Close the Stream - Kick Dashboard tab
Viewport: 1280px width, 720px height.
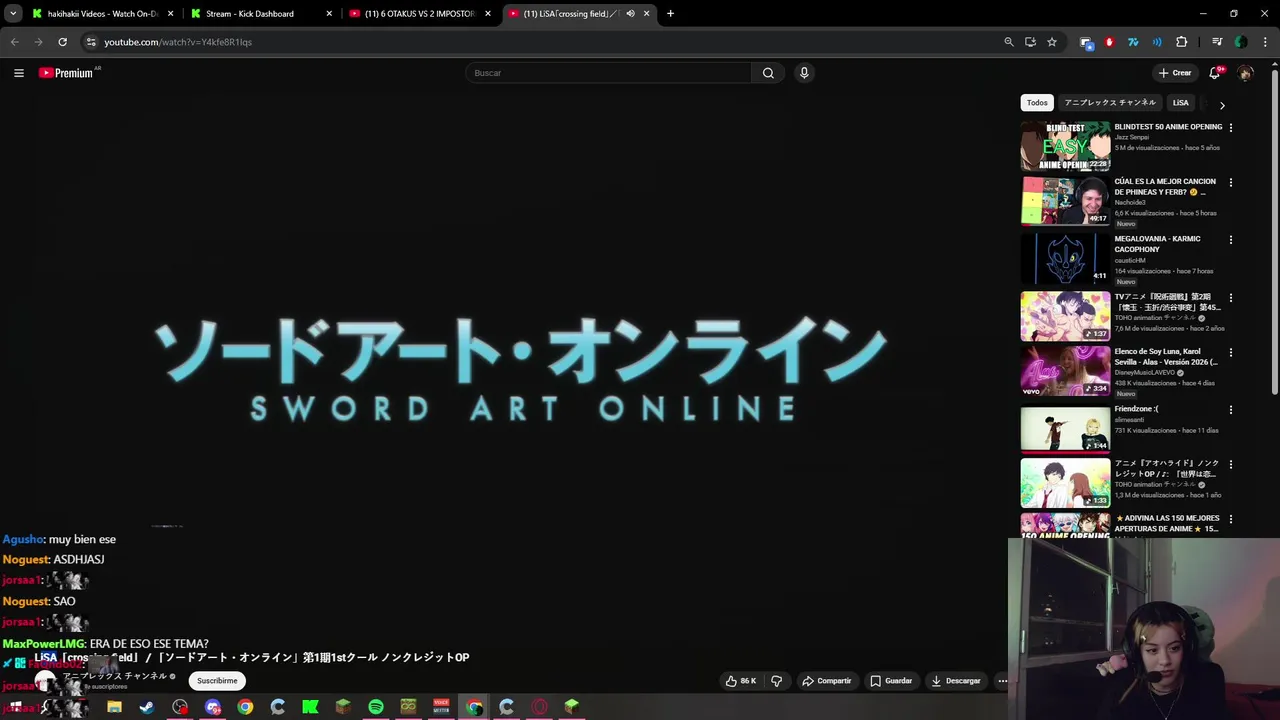(x=329, y=14)
